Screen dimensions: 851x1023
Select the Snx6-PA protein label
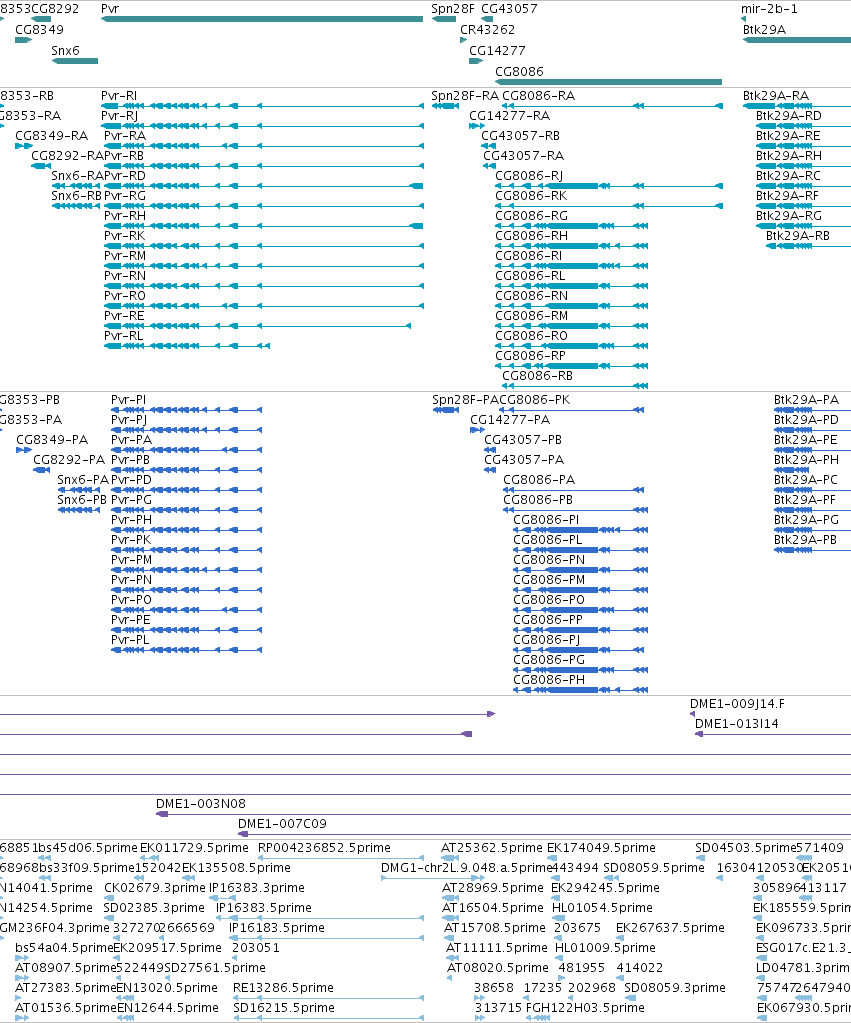(x=83, y=480)
